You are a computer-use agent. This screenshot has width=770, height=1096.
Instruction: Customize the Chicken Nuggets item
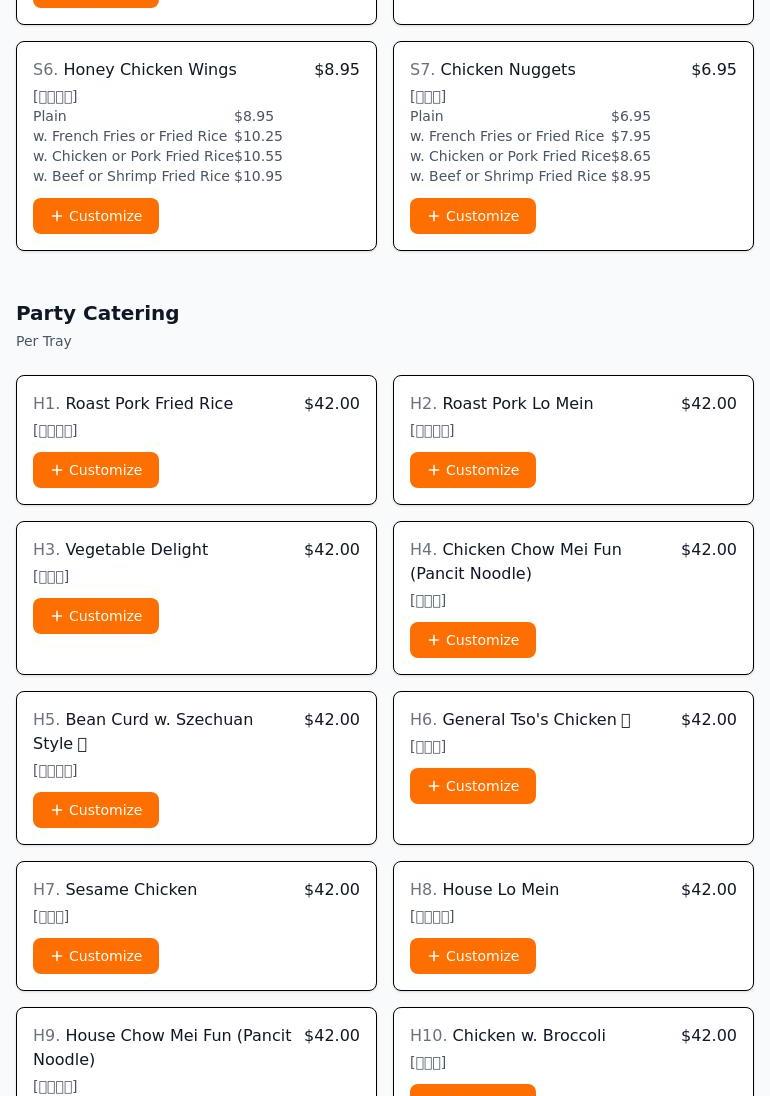[472, 216]
